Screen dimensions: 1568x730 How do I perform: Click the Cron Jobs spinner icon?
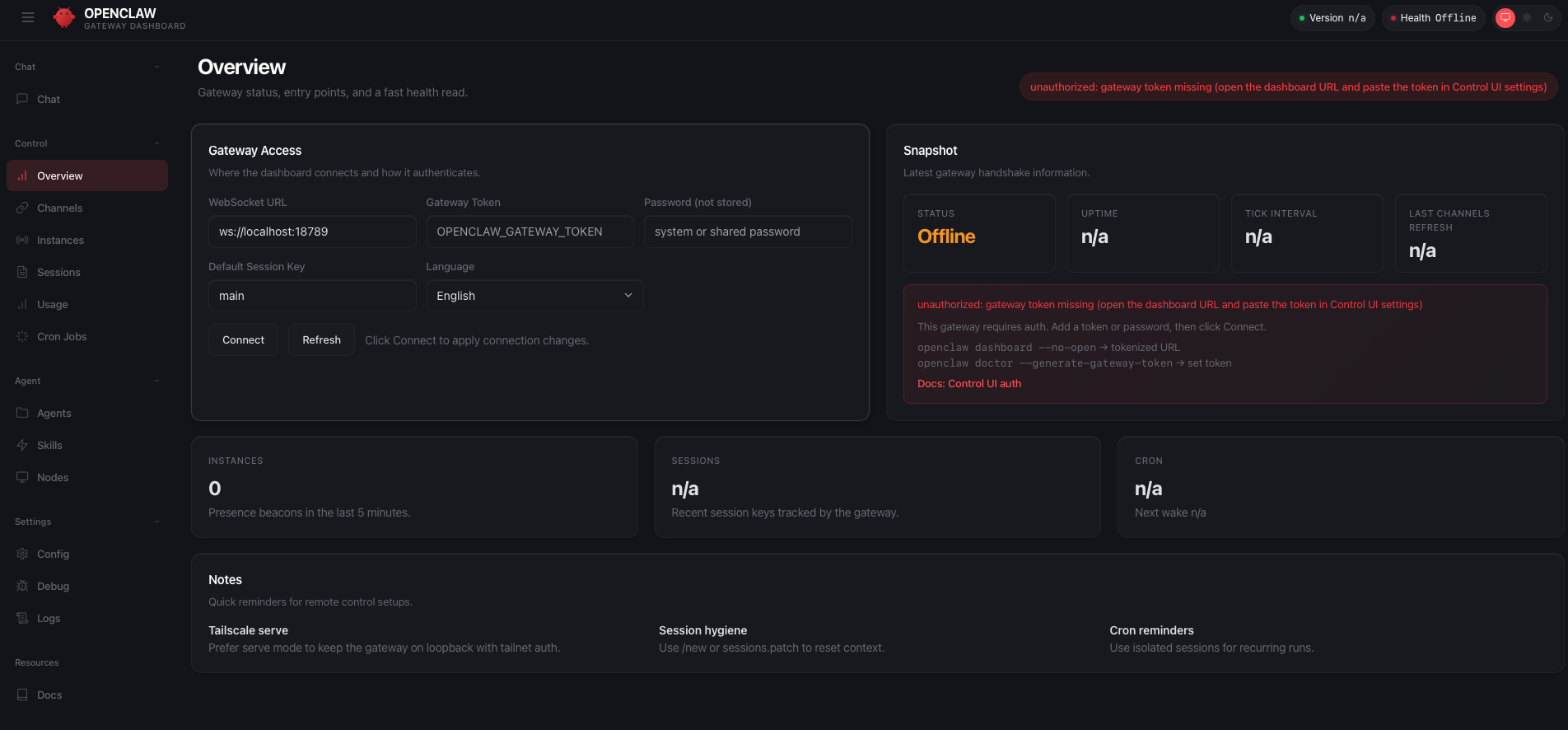pyautogui.click(x=22, y=336)
